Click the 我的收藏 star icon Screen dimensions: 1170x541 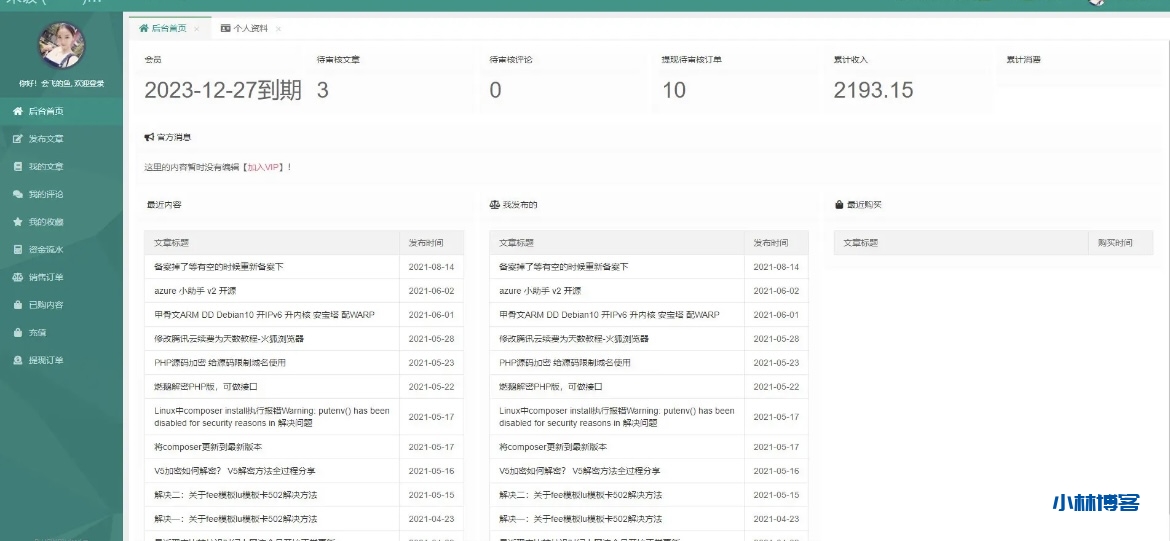click(18, 222)
